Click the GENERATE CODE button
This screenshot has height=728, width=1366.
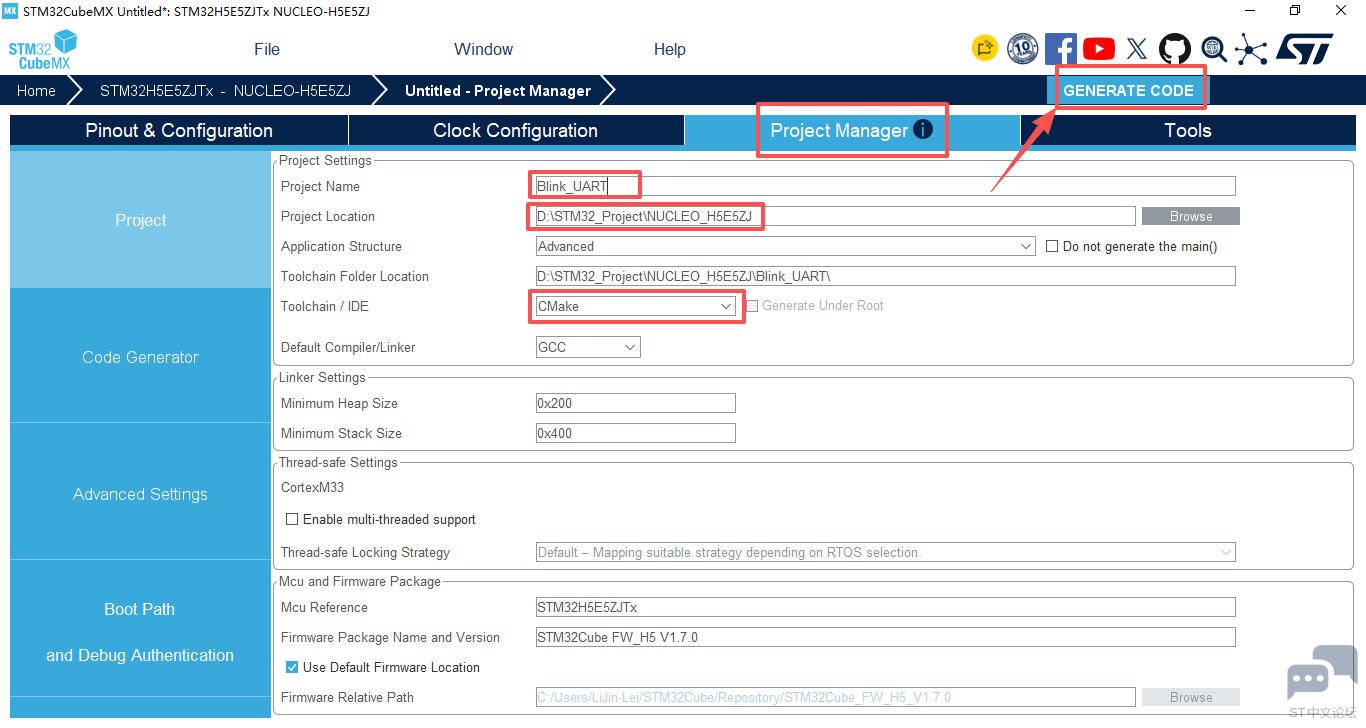1128,90
